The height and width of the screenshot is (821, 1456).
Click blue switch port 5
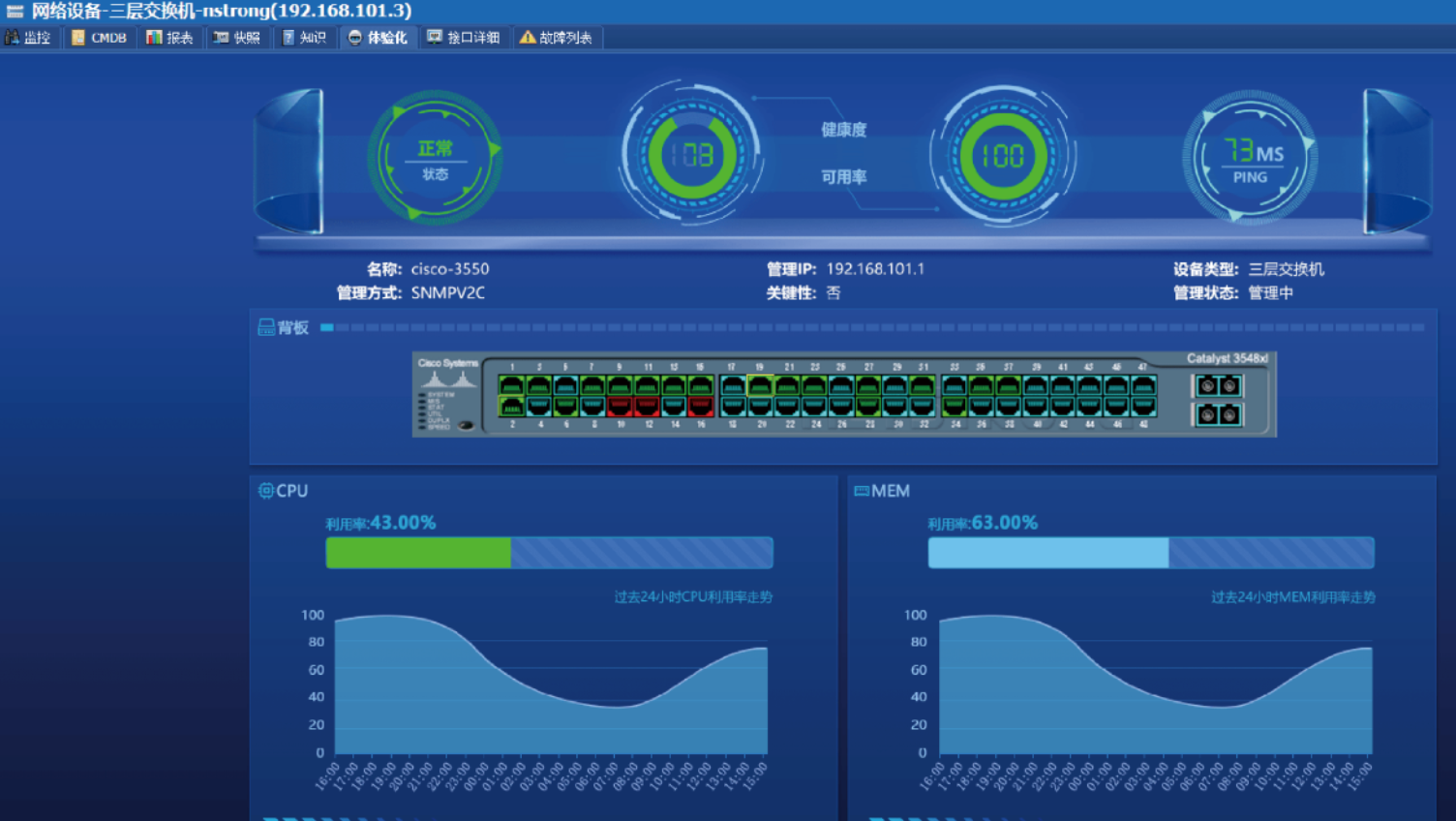pyautogui.click(x=566, y=386)
